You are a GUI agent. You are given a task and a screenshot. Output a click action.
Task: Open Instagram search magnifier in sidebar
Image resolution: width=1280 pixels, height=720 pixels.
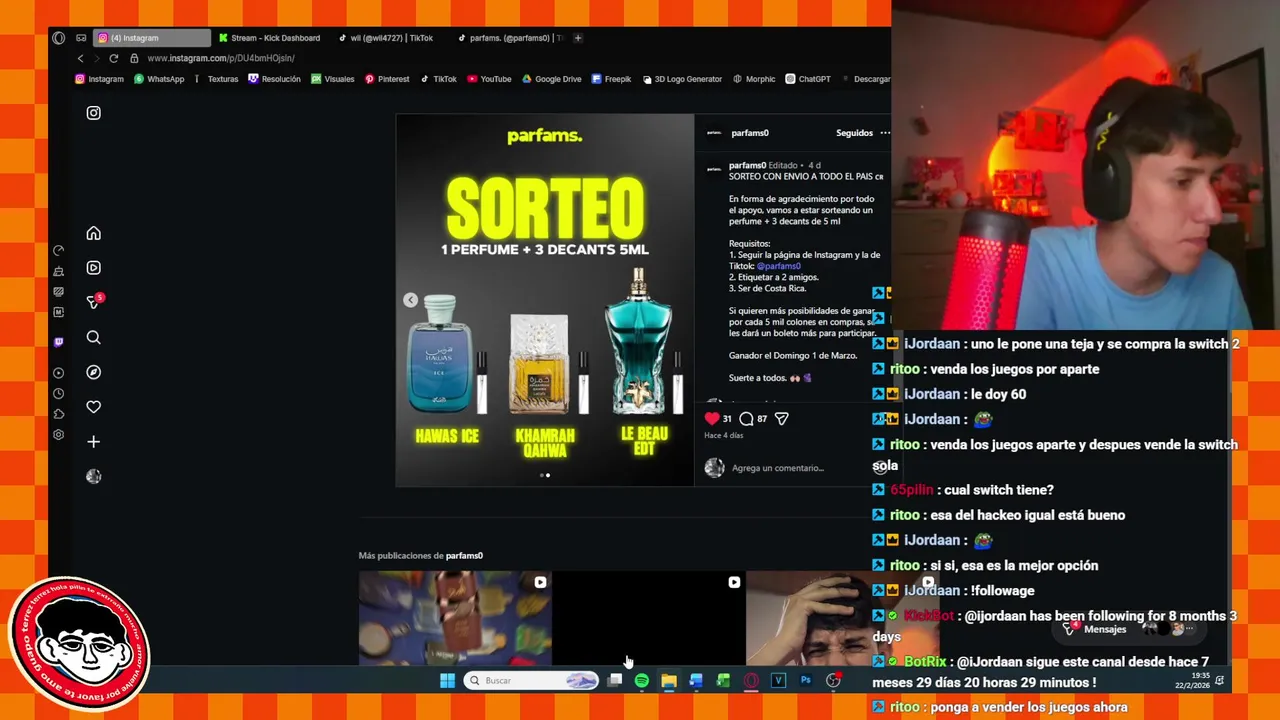pyautogui.click(x=93, y=337)
